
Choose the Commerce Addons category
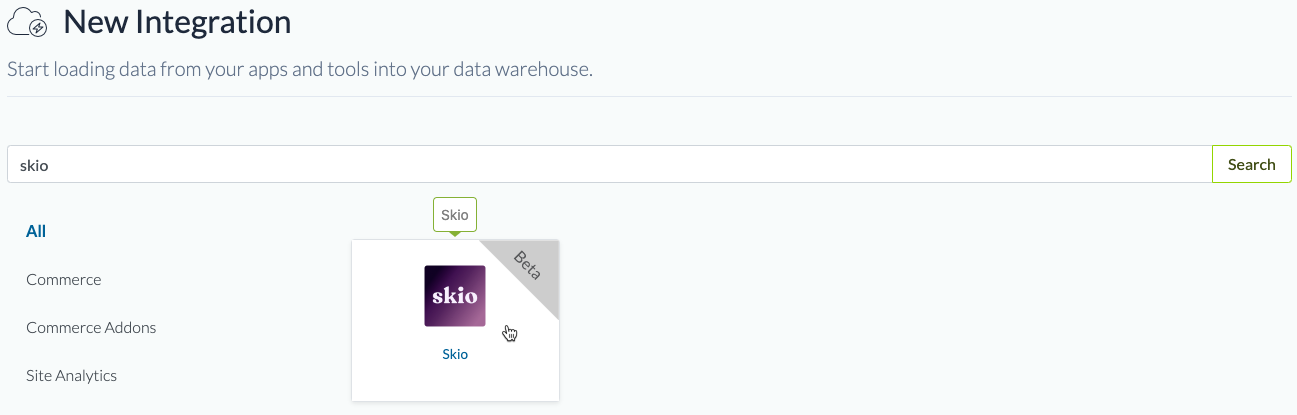[91, 328]
